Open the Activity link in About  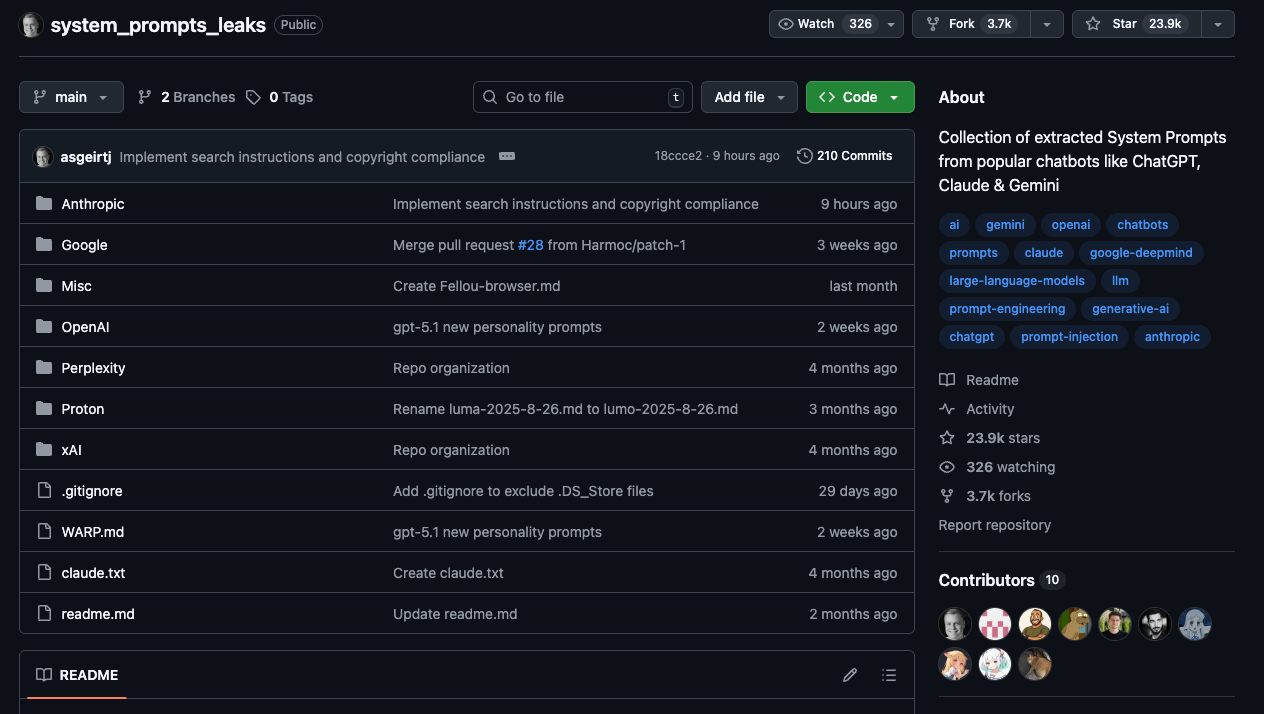pos(989,409)
